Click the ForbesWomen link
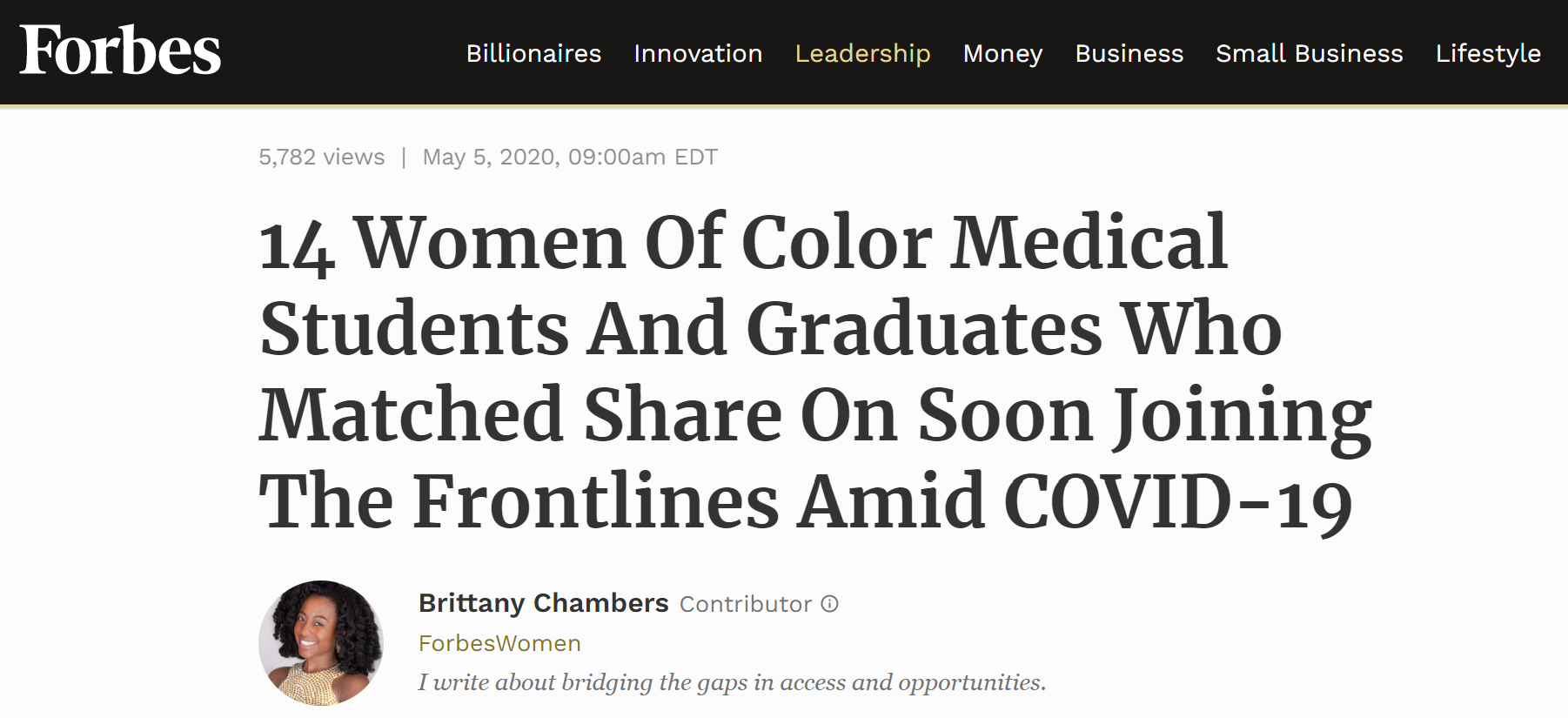Viewport: 1568px width, 718px height. [498, 643]
